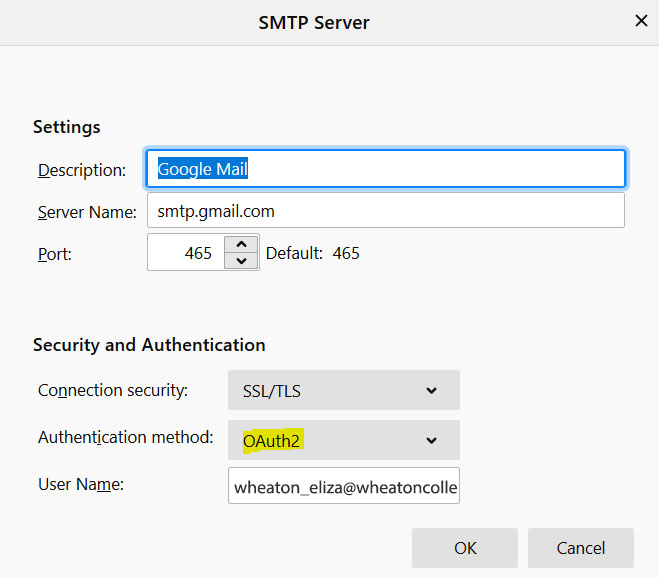Click the User Name input field
Screen dimensions: 659x578
pos(343,487)
